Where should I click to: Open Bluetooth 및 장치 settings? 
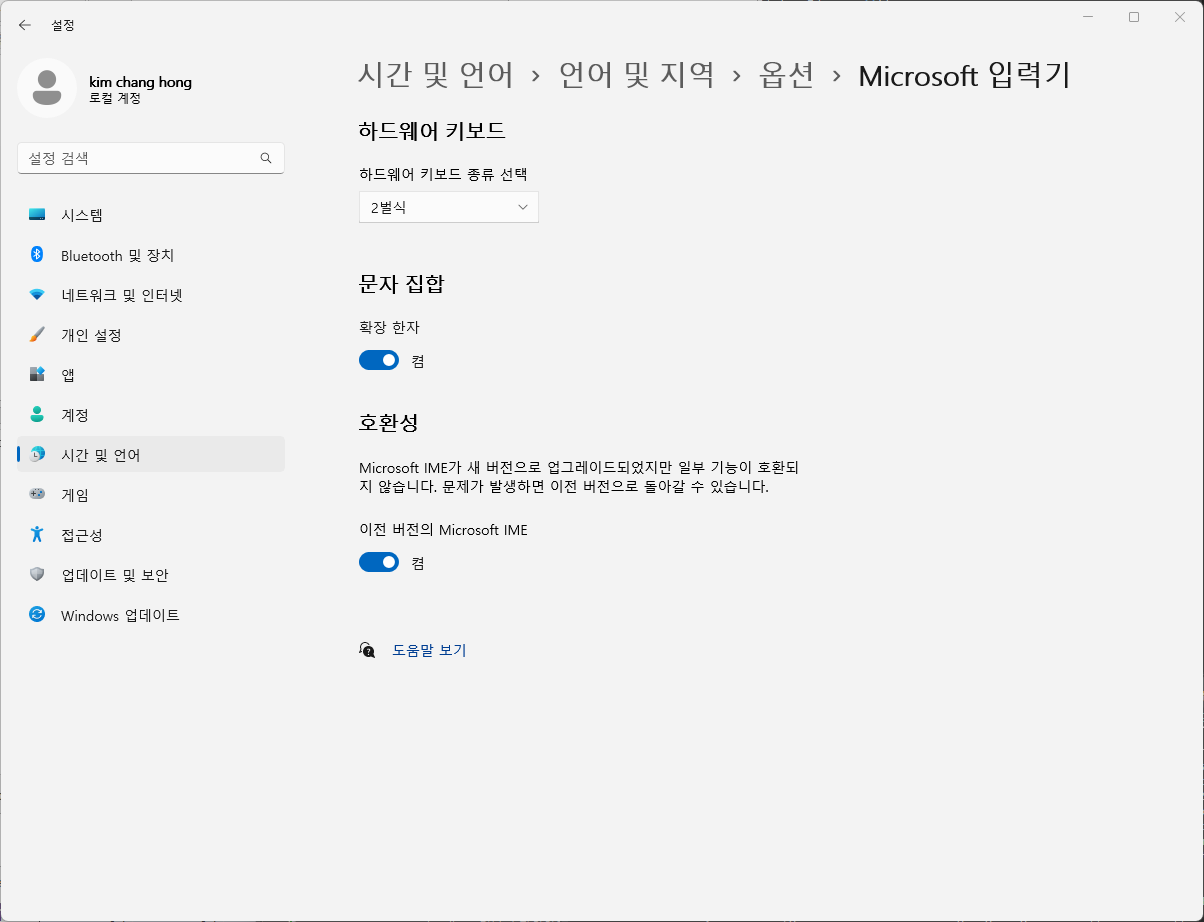[x=151, y=255]
